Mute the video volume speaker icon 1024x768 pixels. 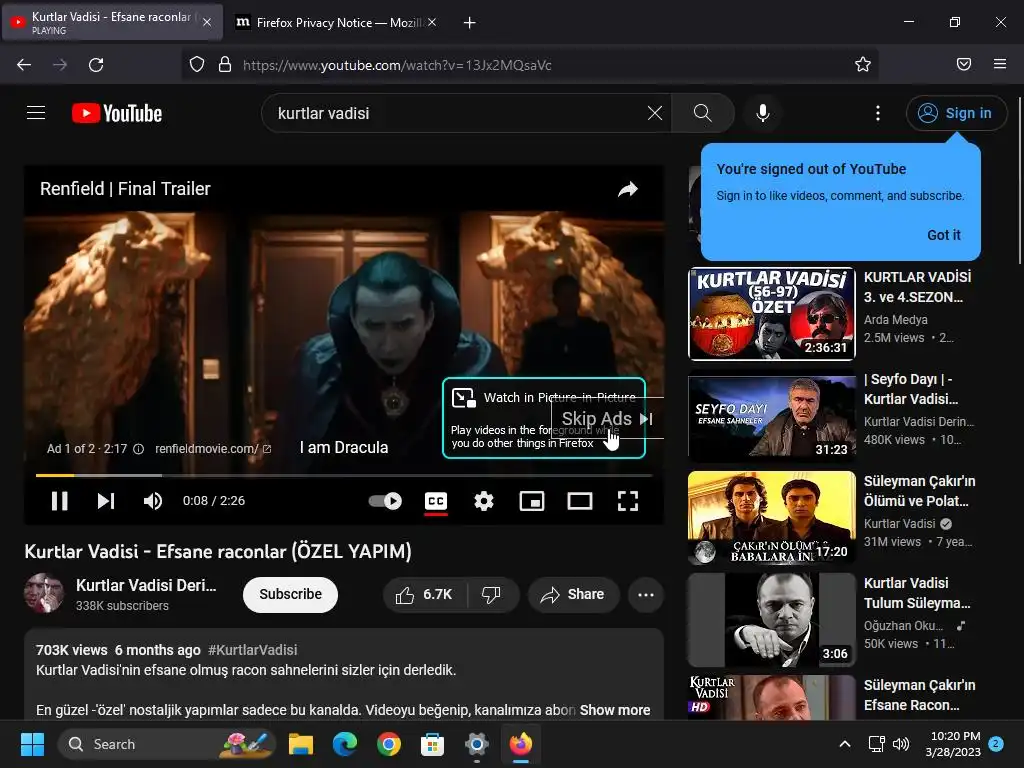click(x=153, y=501)
